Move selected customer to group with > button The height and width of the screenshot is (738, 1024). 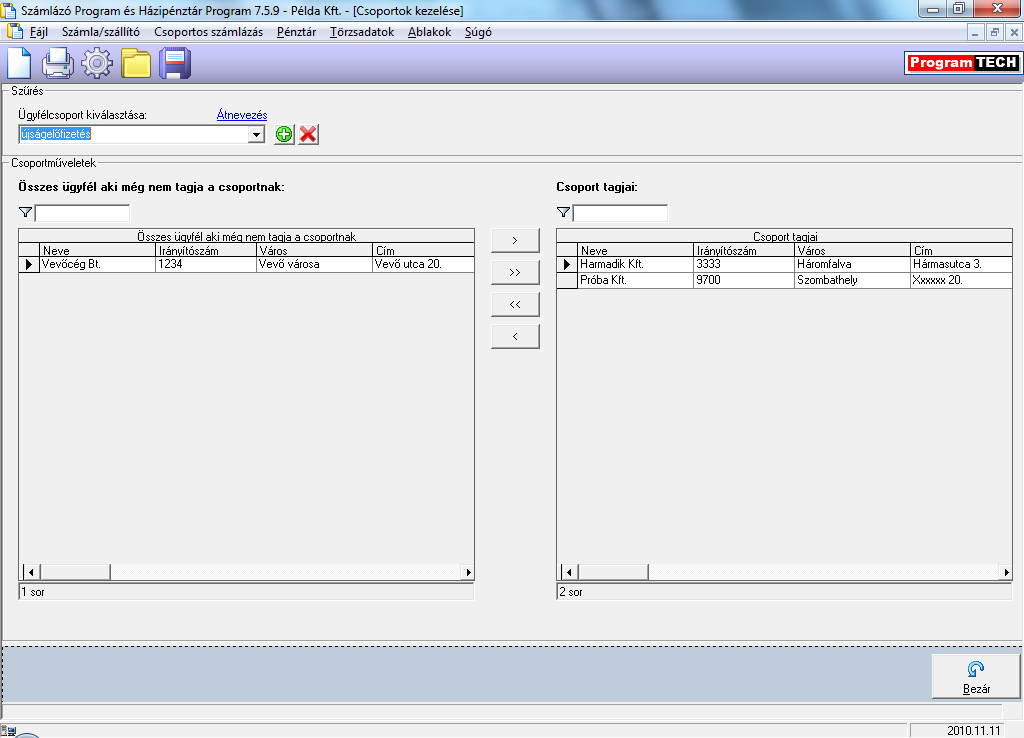point(515,241)
